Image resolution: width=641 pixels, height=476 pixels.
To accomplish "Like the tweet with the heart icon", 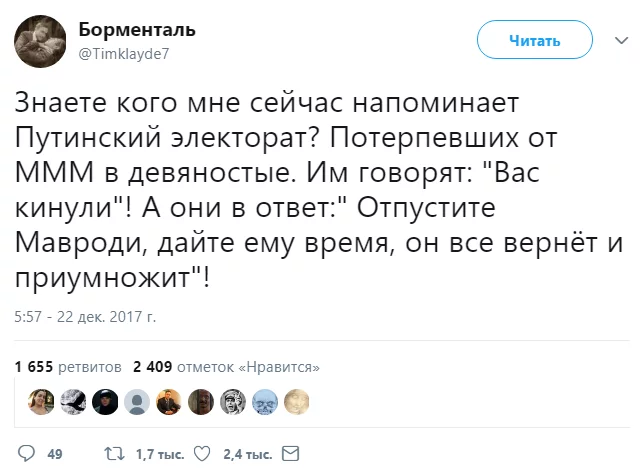I will (x=201, y=453).
